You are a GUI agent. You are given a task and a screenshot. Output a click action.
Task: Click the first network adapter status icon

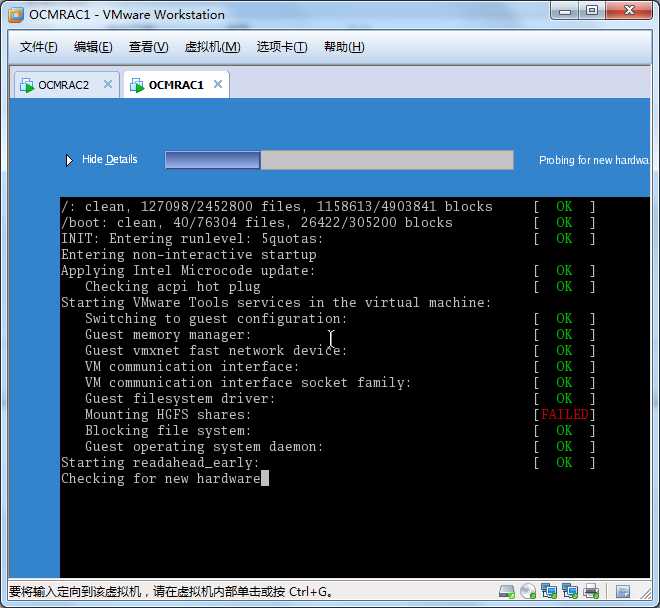click(549, 591)
